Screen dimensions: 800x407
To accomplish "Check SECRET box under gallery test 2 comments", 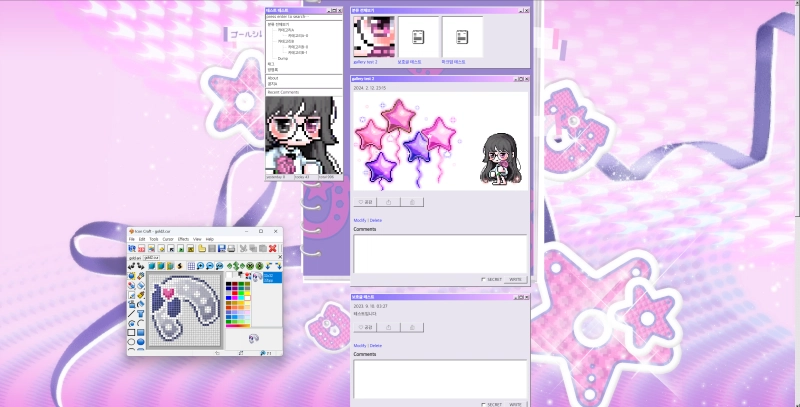I will (x=483, y=279).
